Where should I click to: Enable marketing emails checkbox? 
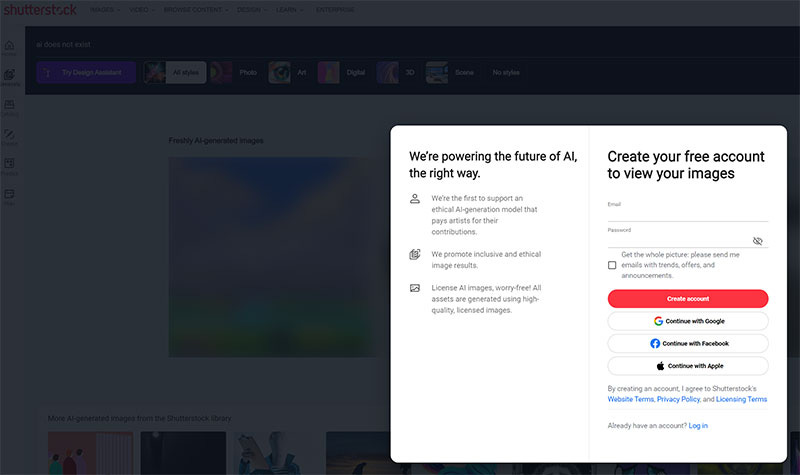(x=612, y=265)
